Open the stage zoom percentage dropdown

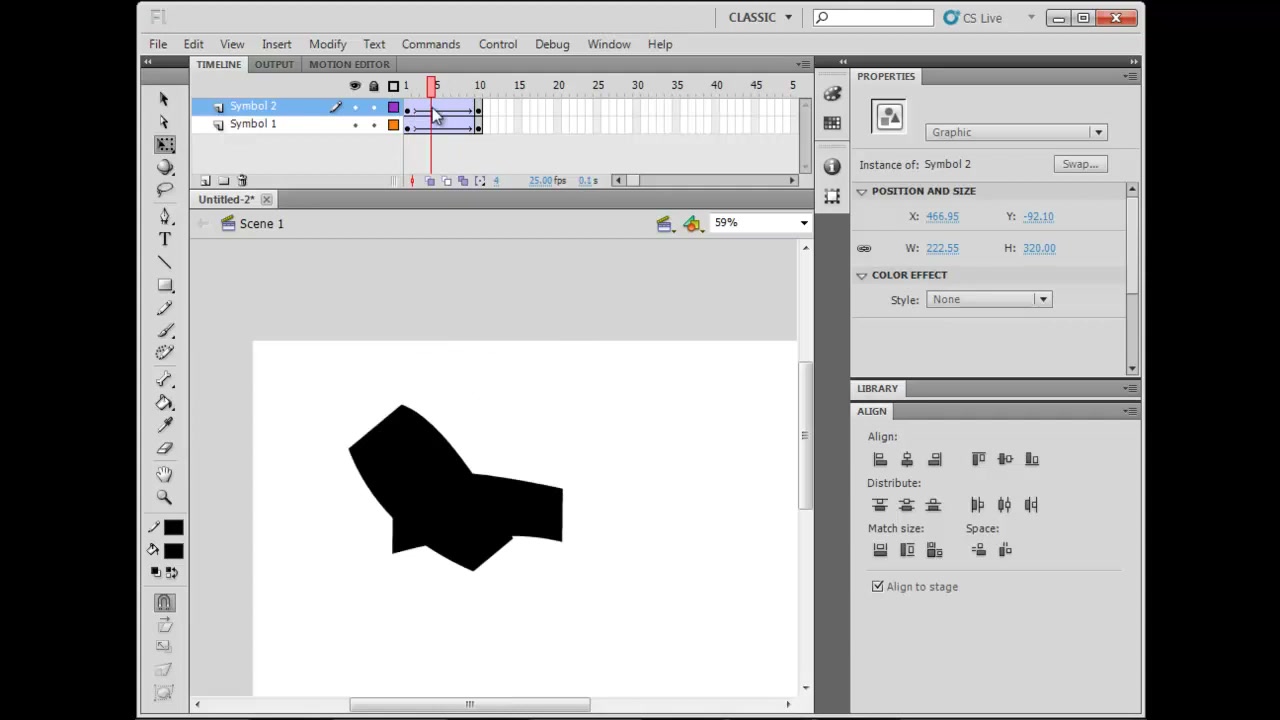pyautogui.click(x=760, y=223)
